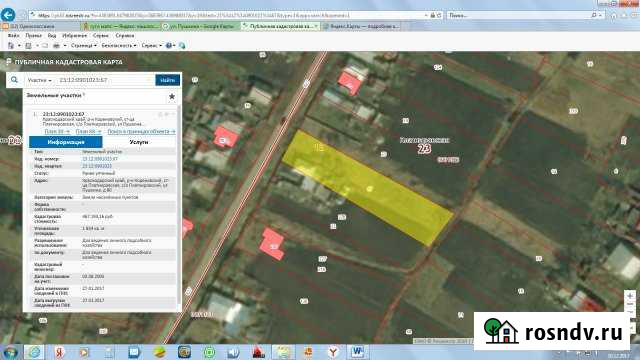Open the Безопасность dropdown menu

119,45
